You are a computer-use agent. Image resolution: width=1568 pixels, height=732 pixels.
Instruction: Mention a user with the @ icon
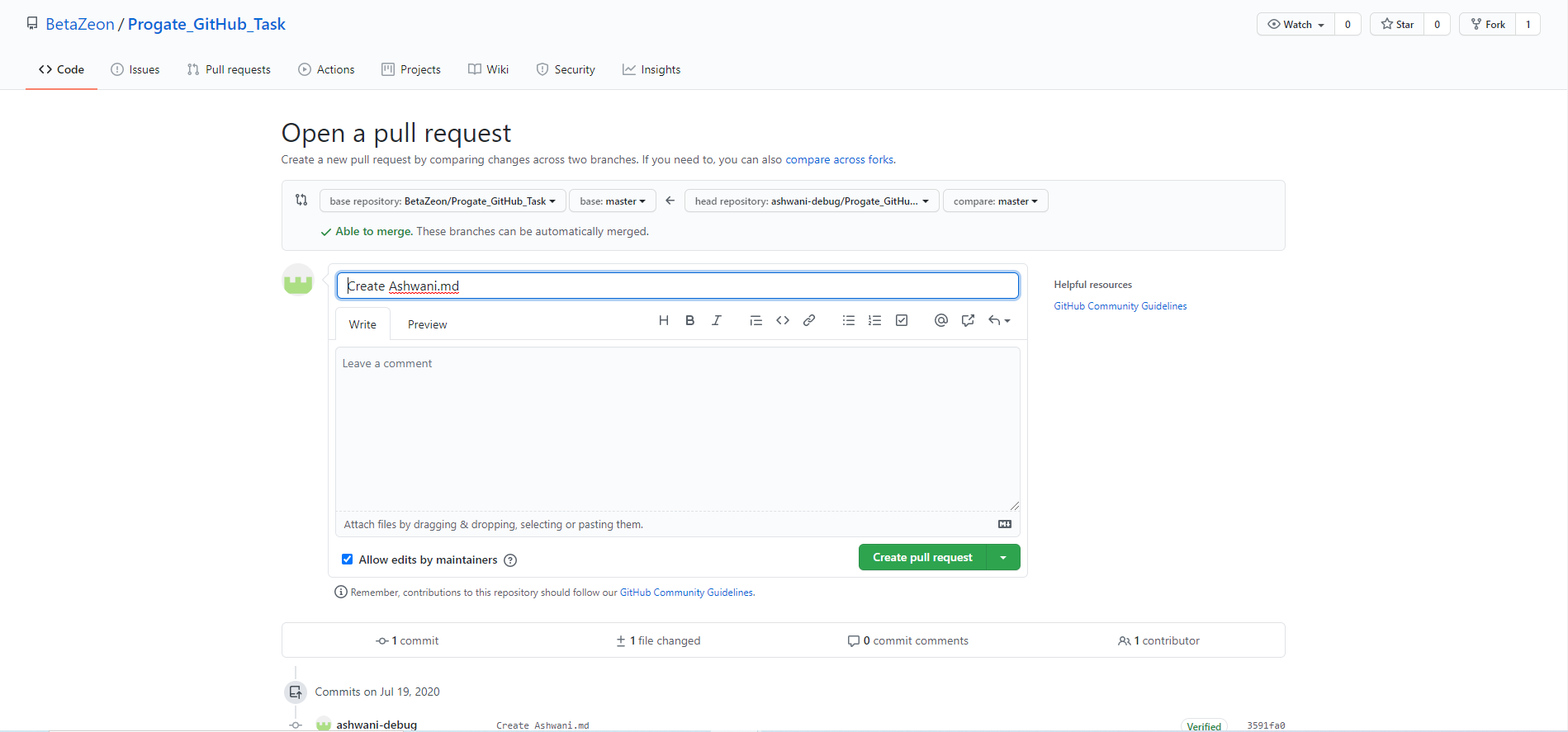(x=940, y=321)
